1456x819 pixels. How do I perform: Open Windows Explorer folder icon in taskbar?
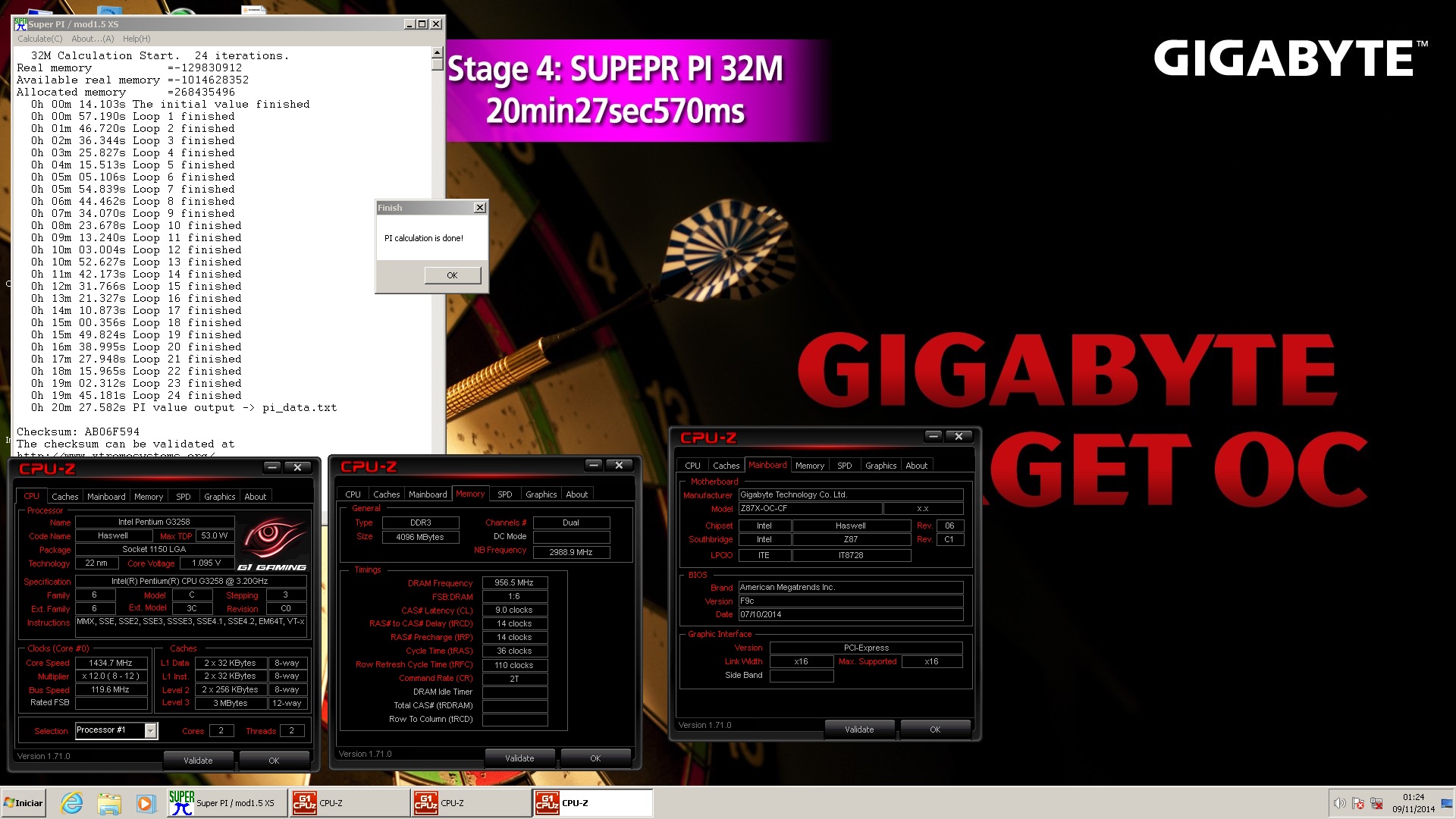pos(109,803)
